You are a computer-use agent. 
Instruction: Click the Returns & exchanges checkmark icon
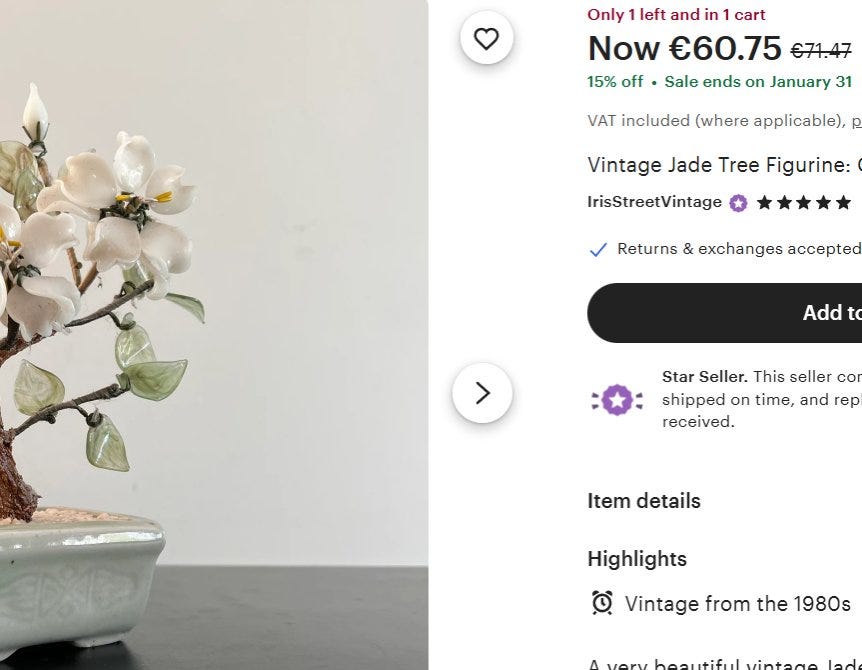pos(598,249)
